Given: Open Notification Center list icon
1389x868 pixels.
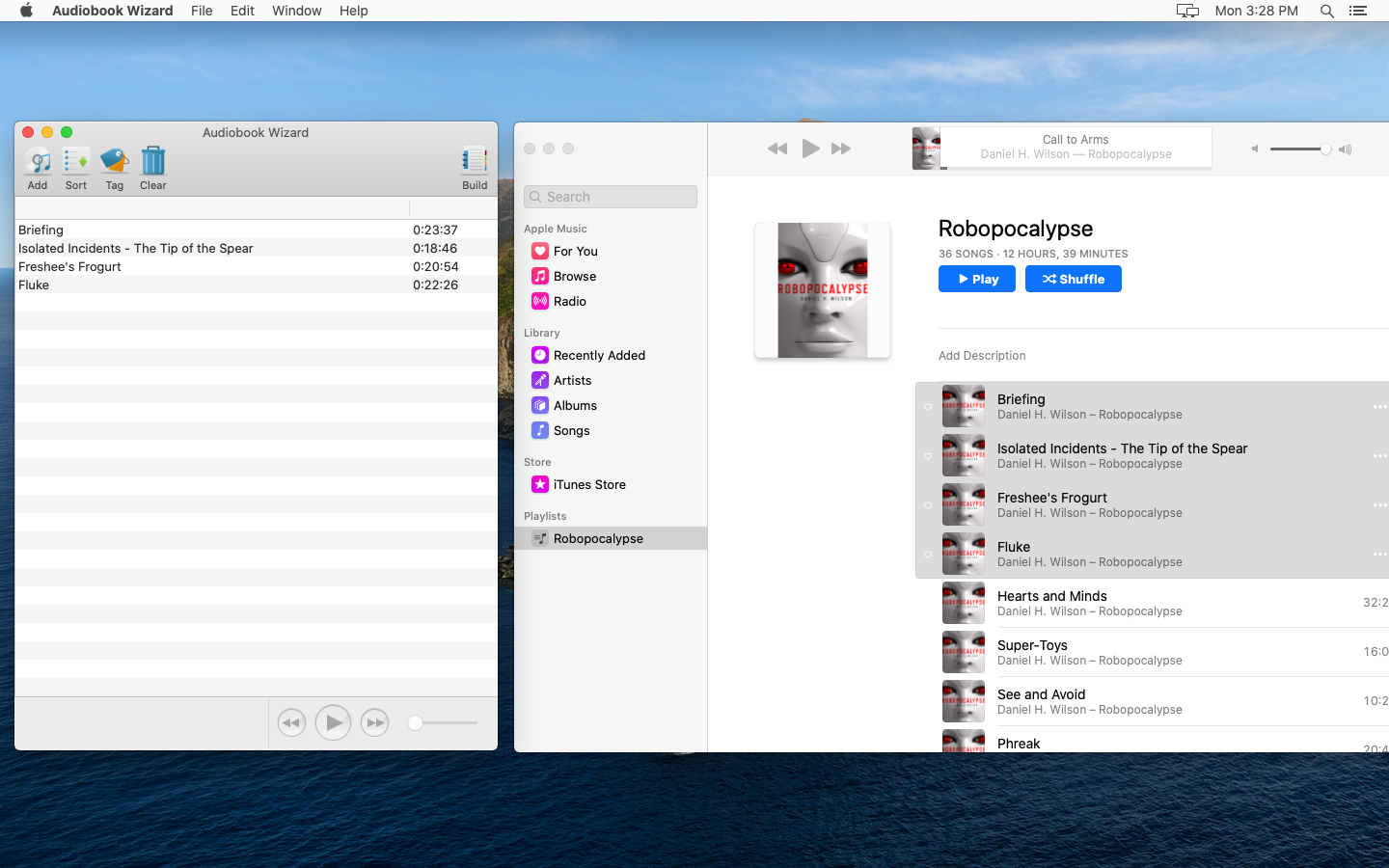Looking at the screenshot, I should [1358, 11].
